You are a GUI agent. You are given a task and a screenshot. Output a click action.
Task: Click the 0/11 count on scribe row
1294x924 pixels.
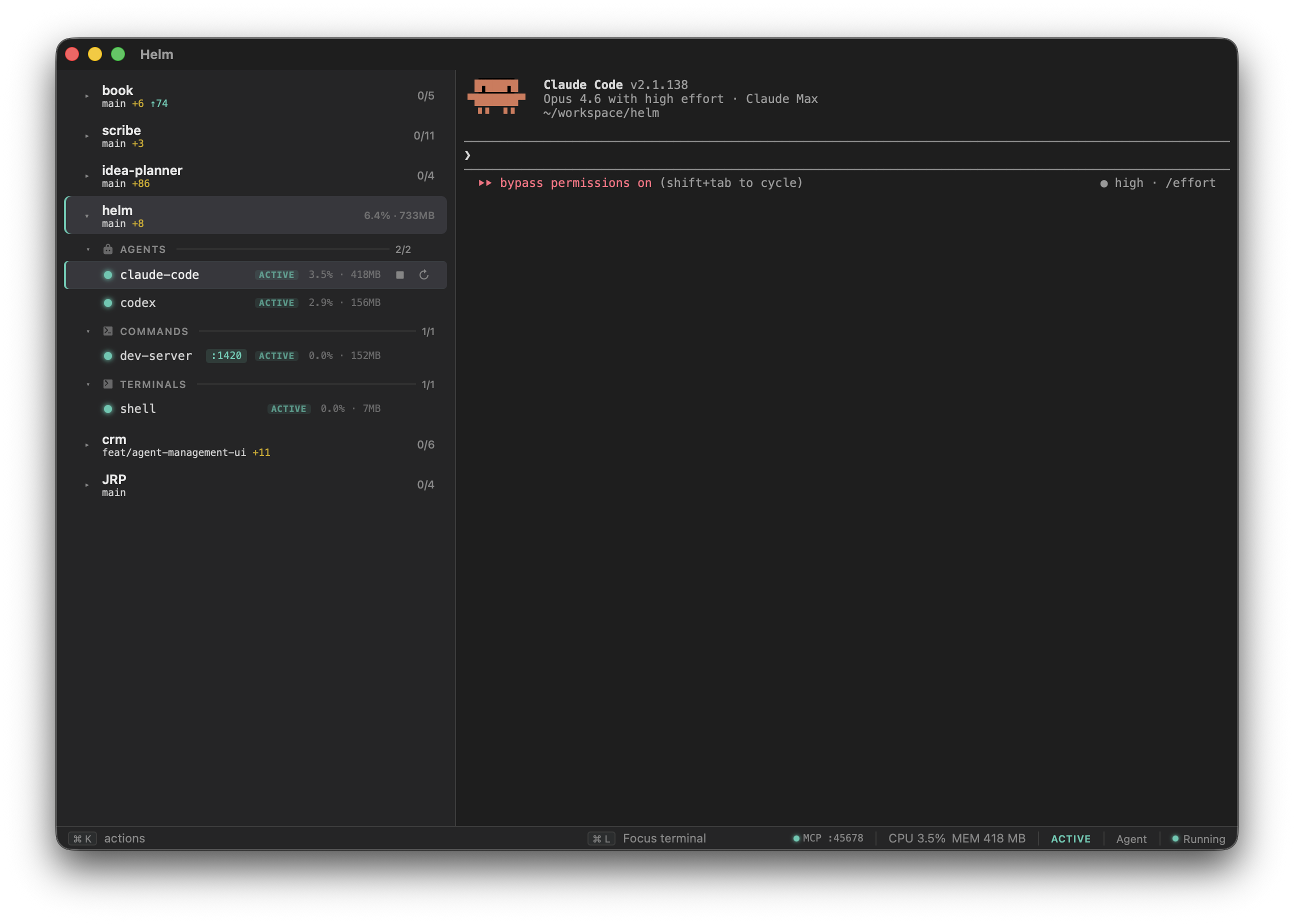(x=423, y=135)
